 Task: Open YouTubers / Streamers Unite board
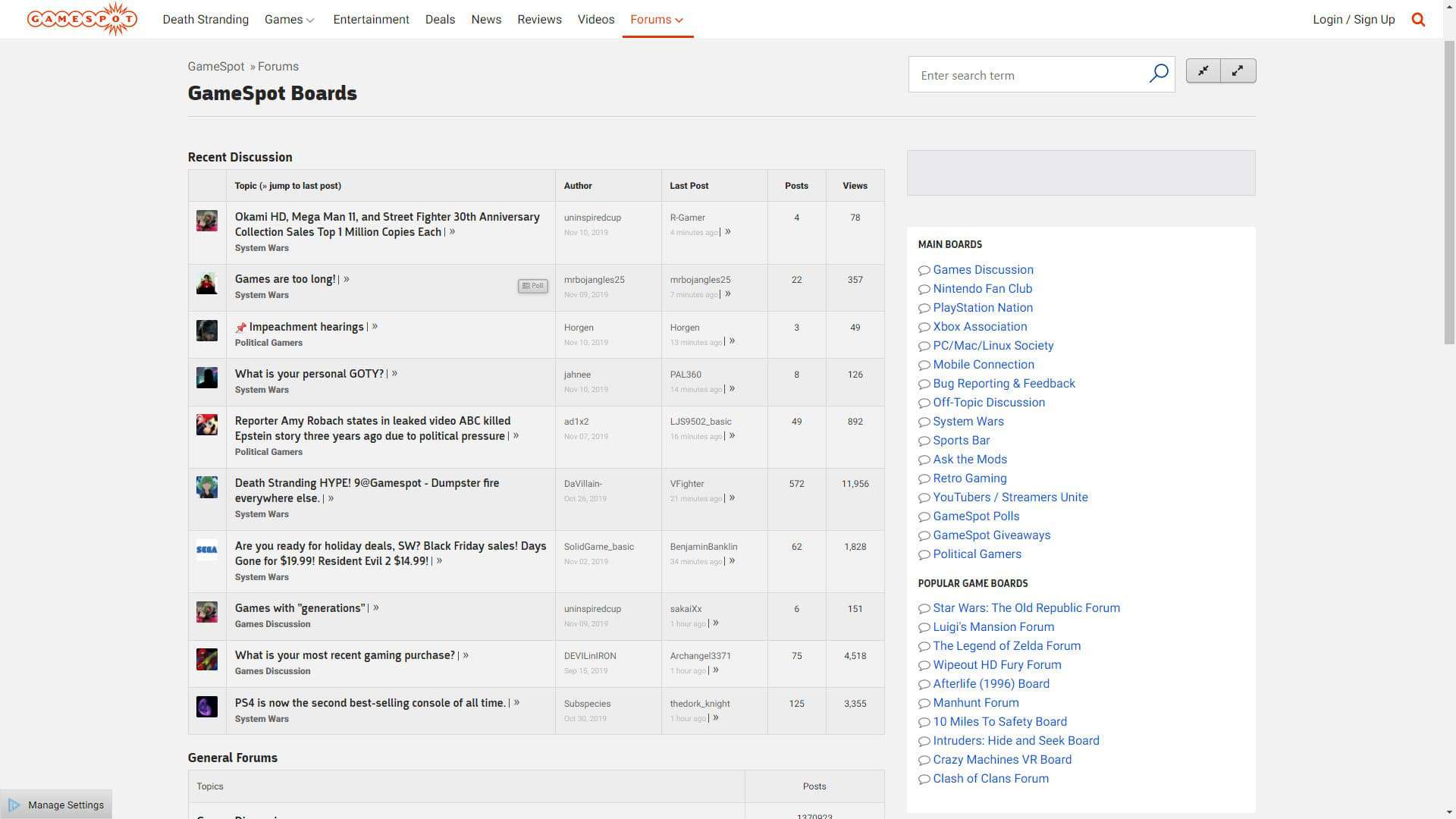coord(1010,497)
